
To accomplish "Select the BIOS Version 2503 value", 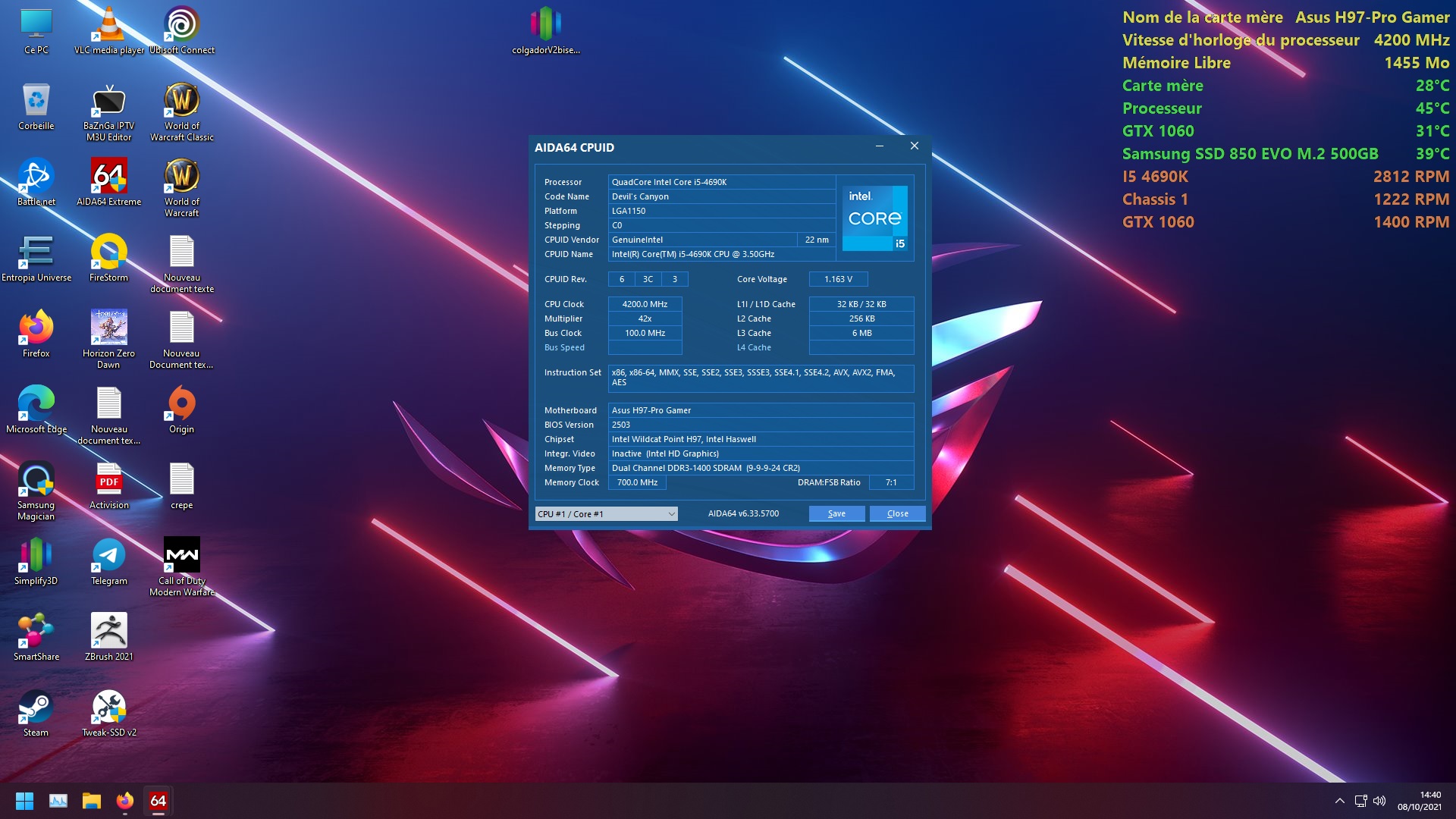I will [761, 425].
